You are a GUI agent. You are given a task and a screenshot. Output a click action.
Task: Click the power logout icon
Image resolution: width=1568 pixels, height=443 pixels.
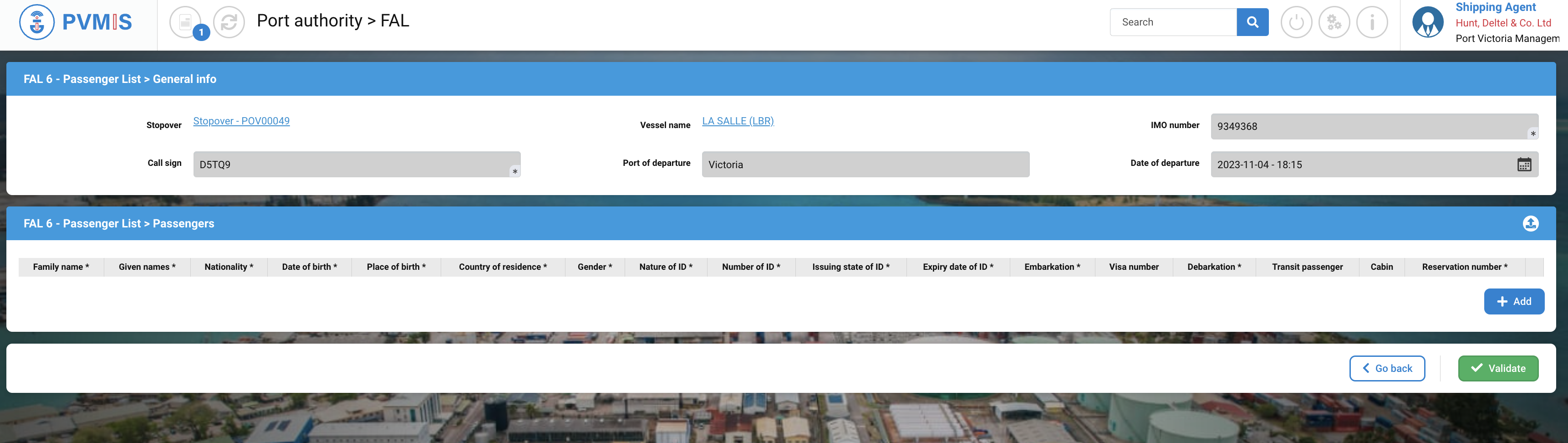[1296, 22]
